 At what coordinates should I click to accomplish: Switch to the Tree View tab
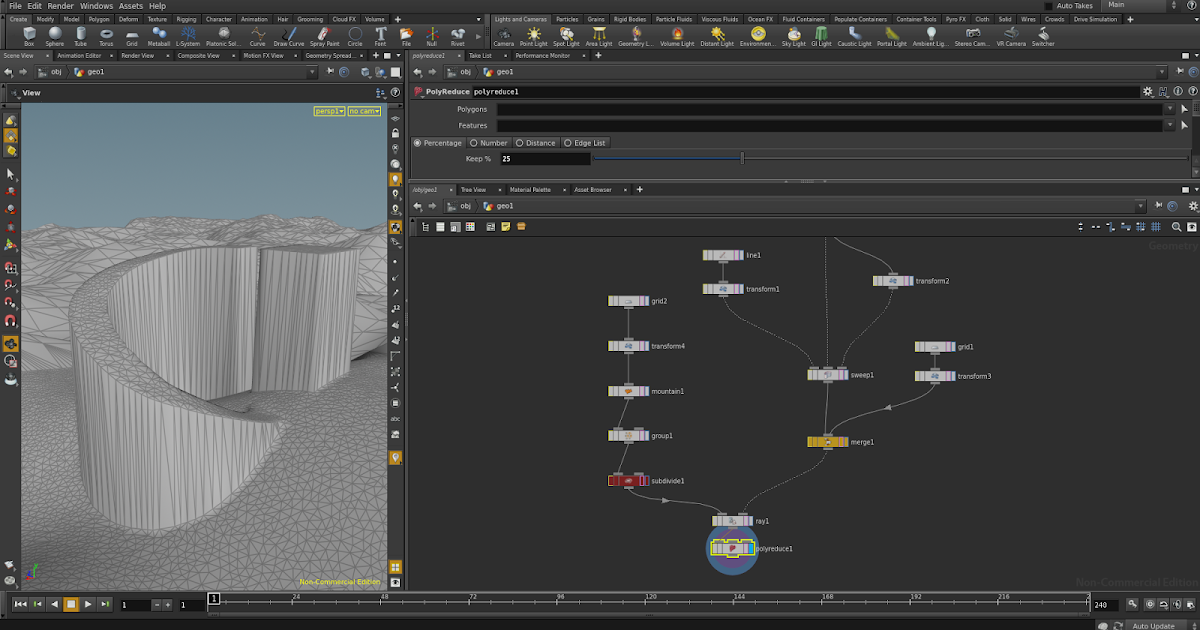(472, 189)
